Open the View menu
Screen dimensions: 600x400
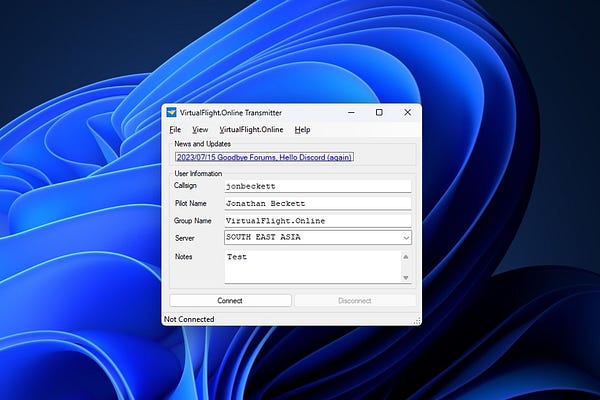pos(200,130)
